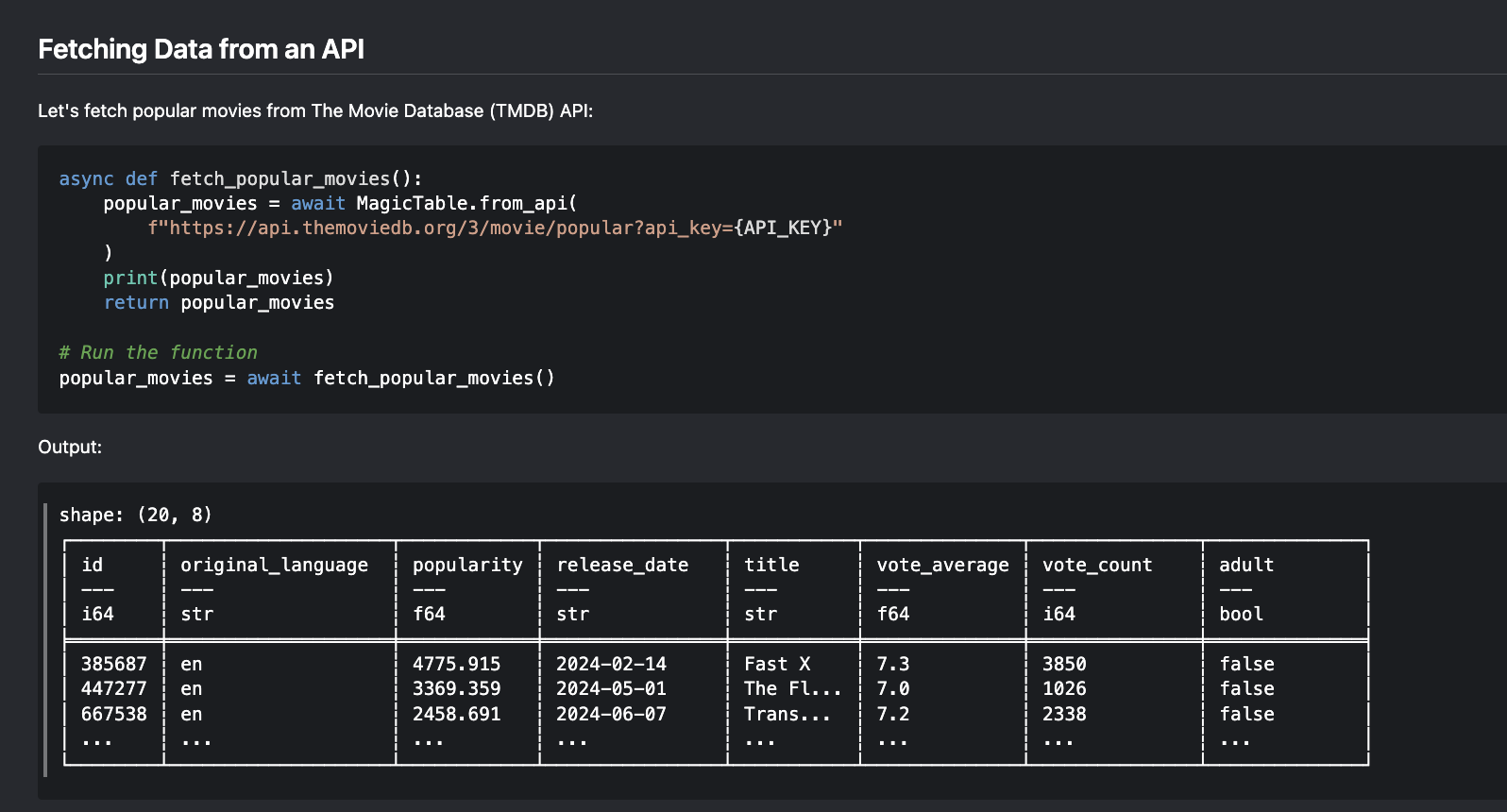Click the 'Let's fetch popular movies' intro sentence
Viewport: 1507px width, 812px height.
tap(315, 110)
